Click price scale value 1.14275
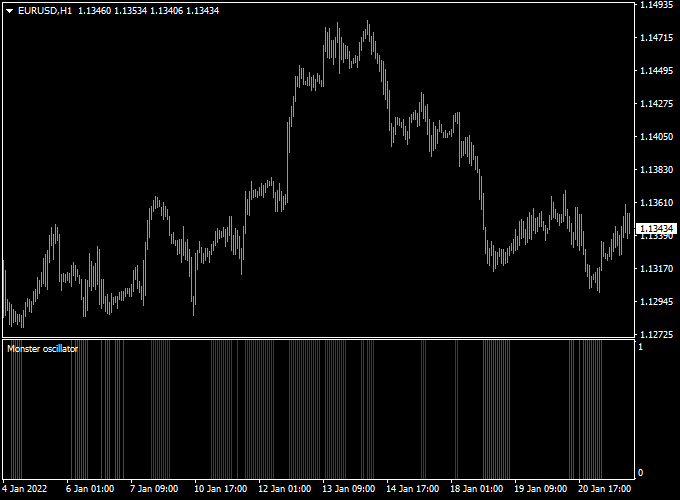This screenshot has width=680, height=500. tap(657, 104)
